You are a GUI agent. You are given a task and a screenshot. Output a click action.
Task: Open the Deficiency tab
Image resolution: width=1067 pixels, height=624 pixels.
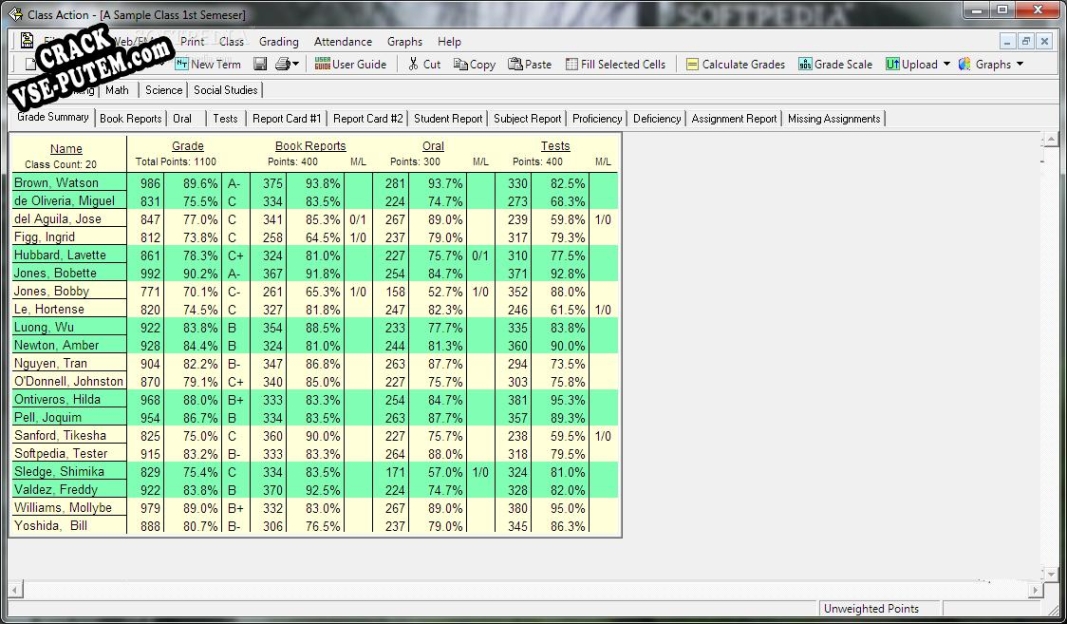pyautogui.click(x=657, y=118)
